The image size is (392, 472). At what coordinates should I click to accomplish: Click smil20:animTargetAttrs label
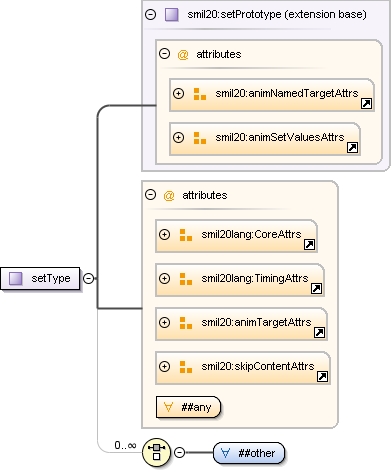256,322
